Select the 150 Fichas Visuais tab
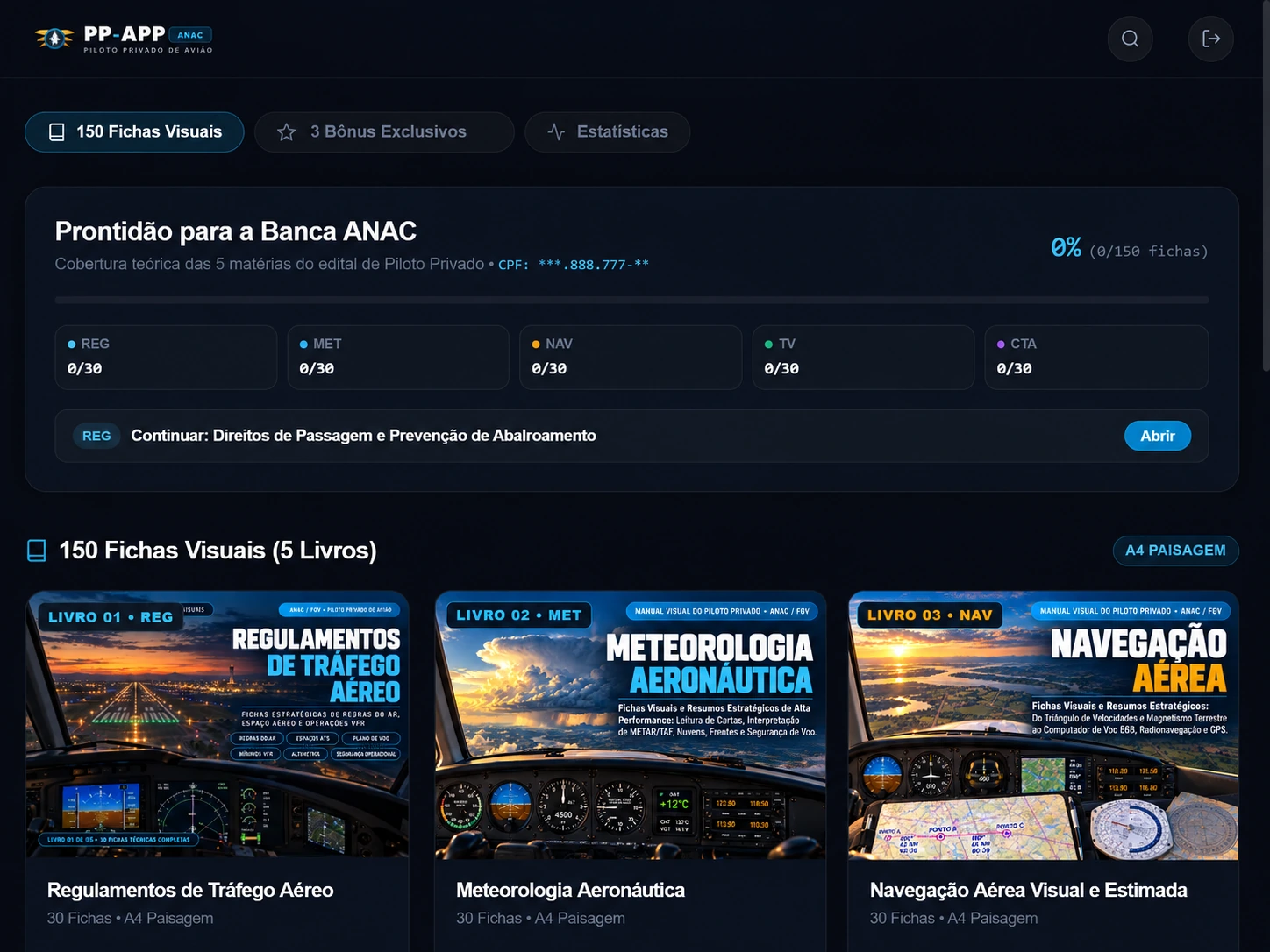The width and height of the screenshot is (1270, 952). click(x=134, y=132)
